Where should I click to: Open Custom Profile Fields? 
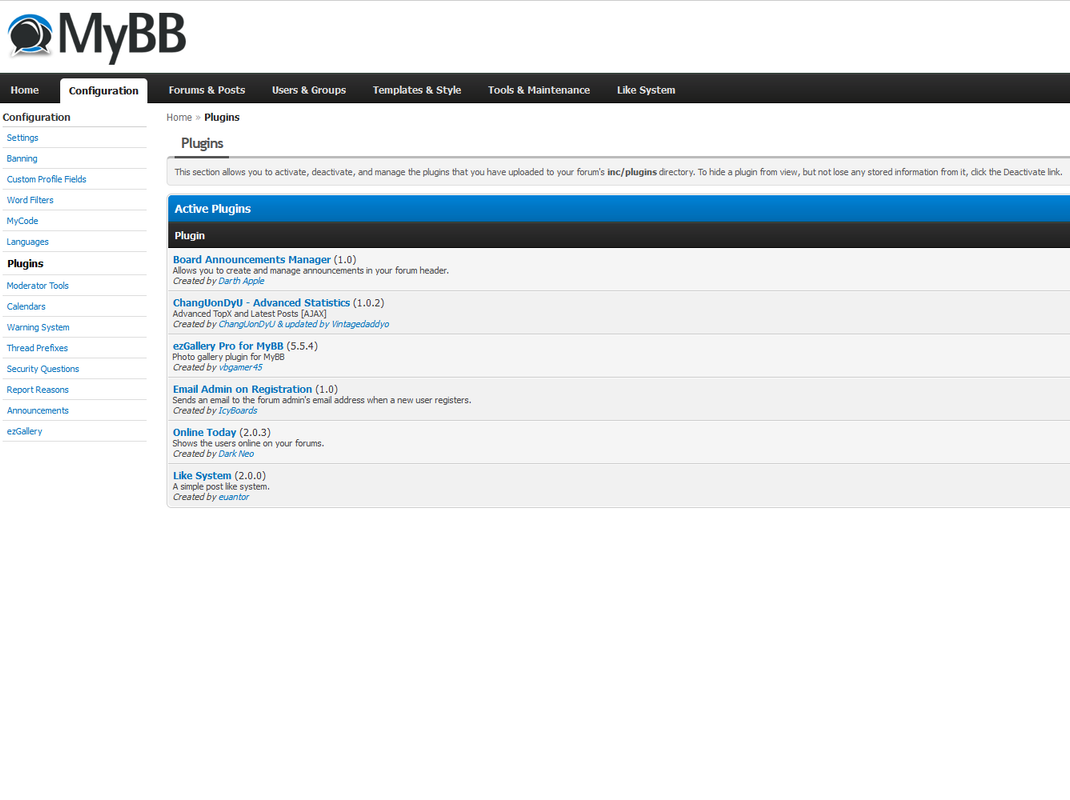tap(46, 180)
